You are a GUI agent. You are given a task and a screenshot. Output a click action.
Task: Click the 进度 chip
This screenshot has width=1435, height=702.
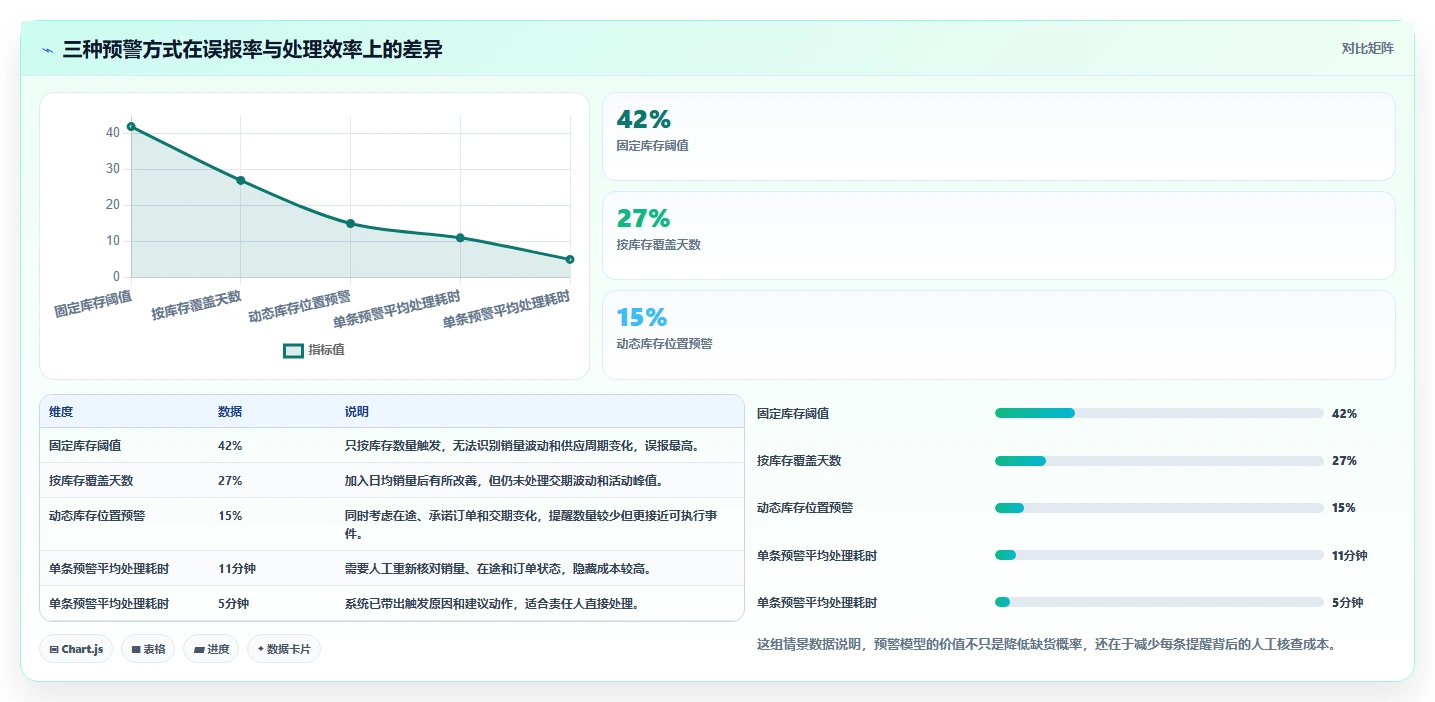tap(211, 649)
